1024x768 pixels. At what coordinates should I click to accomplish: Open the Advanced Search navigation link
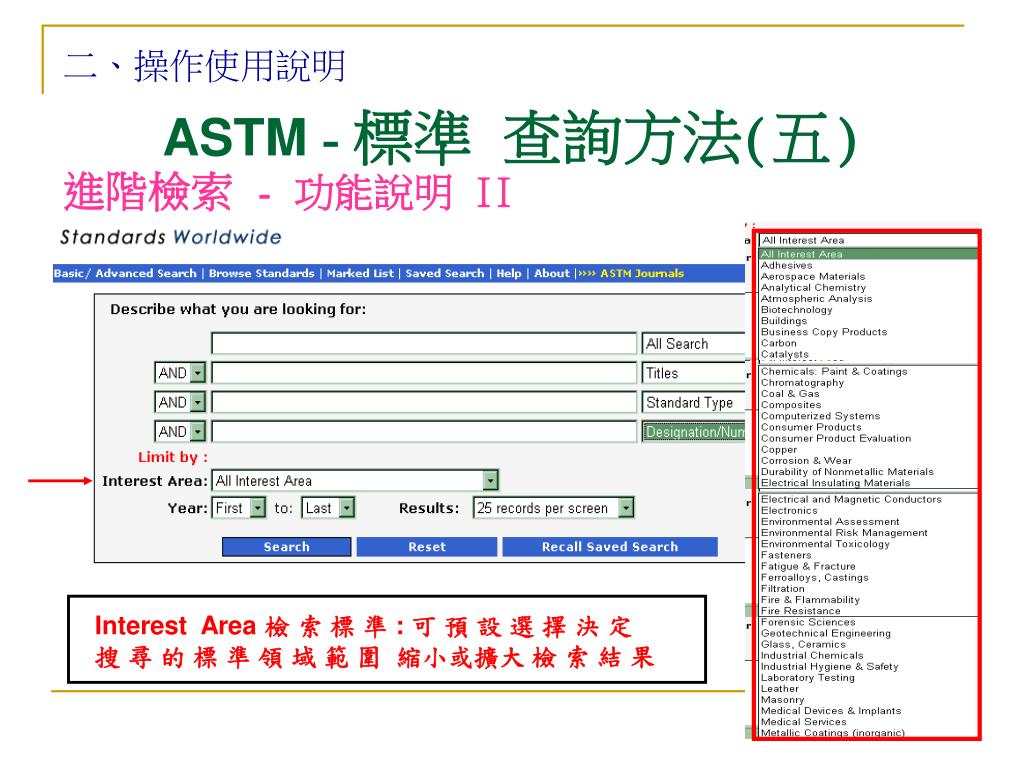click(x=146, y=274)
